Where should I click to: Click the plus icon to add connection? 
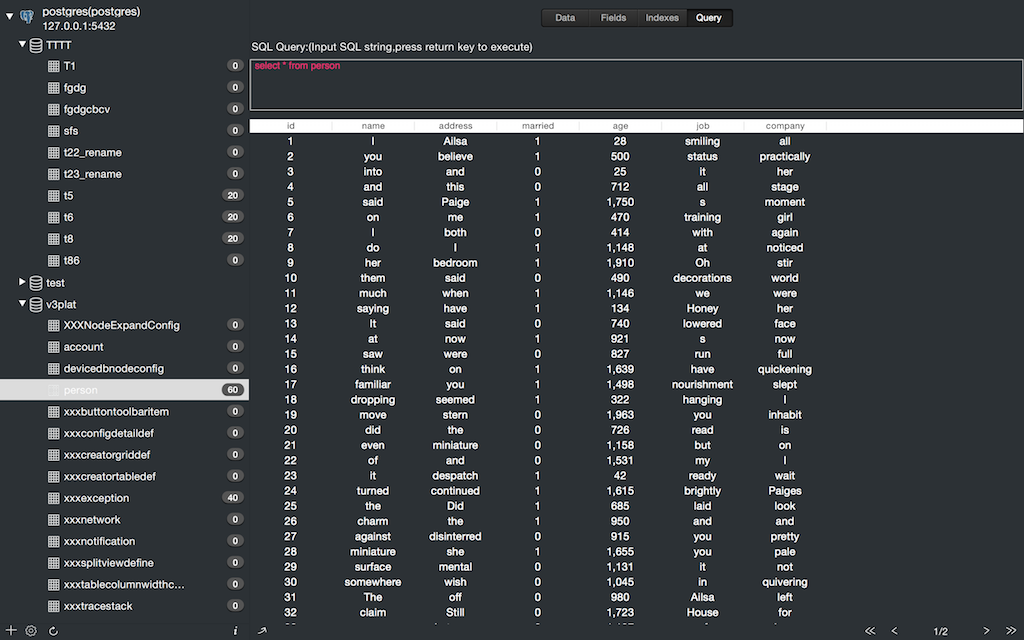(x=11, y=631)
